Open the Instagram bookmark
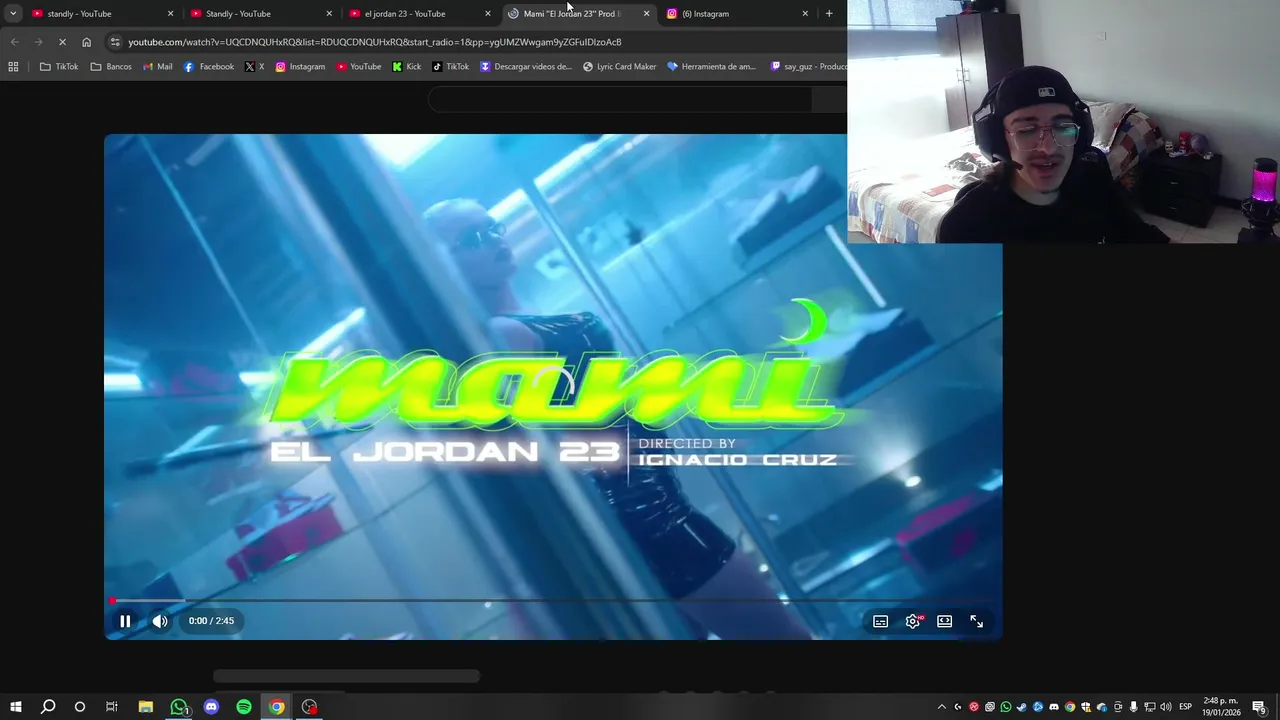 click(x=300, y=67)
